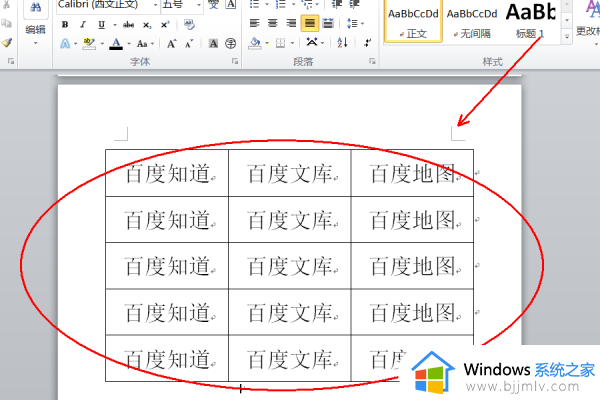The image size is (600, 400).
Task: Click the Text Effects glowing A icon
Action: [65, 44]
